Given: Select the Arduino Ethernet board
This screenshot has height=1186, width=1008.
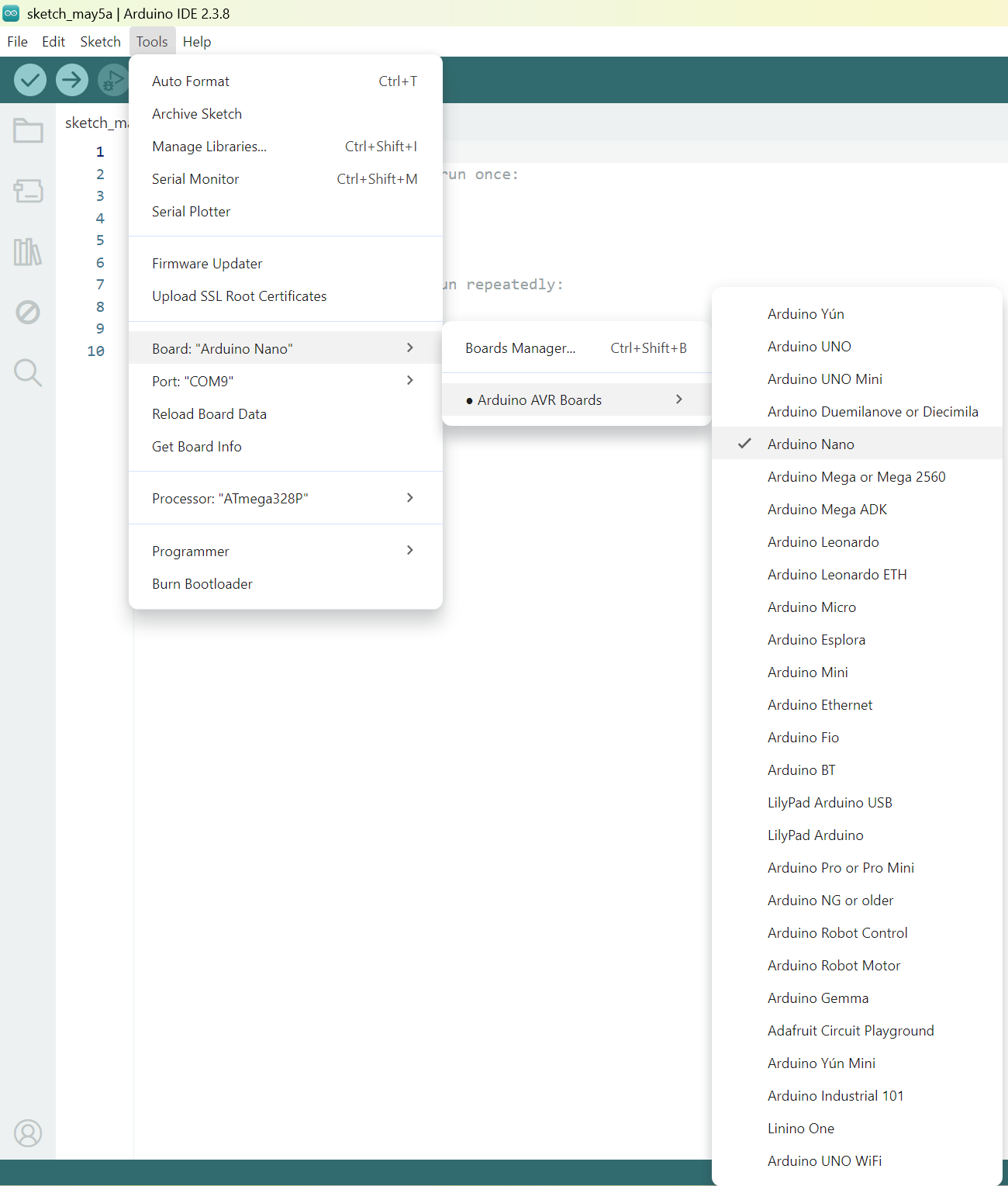Looking at the screenshot, I should click(857, 704).
